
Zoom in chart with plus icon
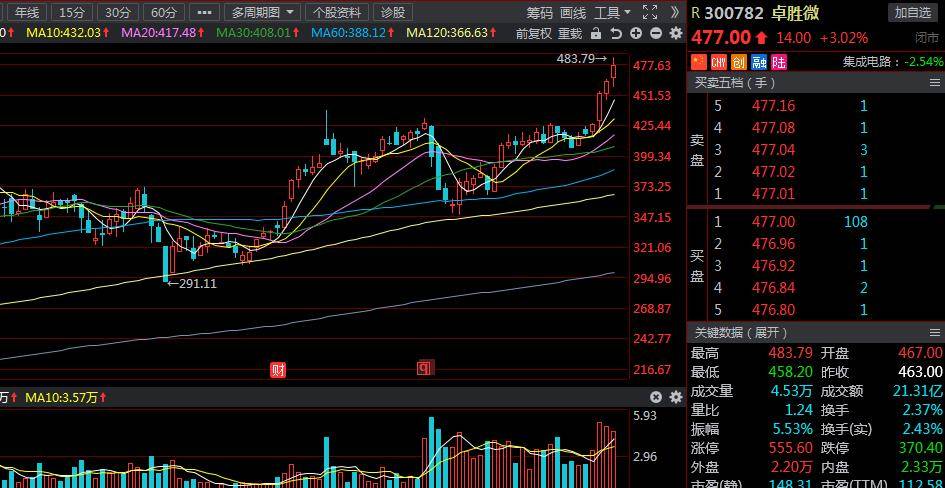636,33
